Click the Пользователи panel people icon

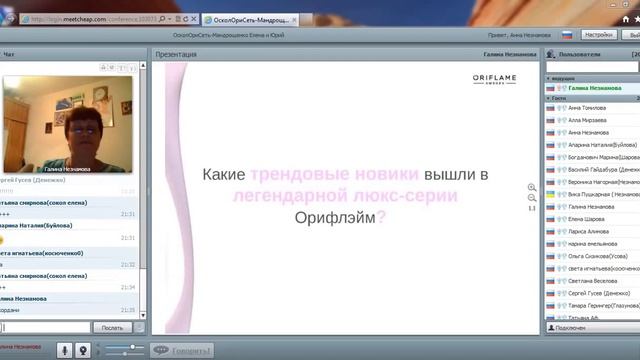click(x=551, y=54)
